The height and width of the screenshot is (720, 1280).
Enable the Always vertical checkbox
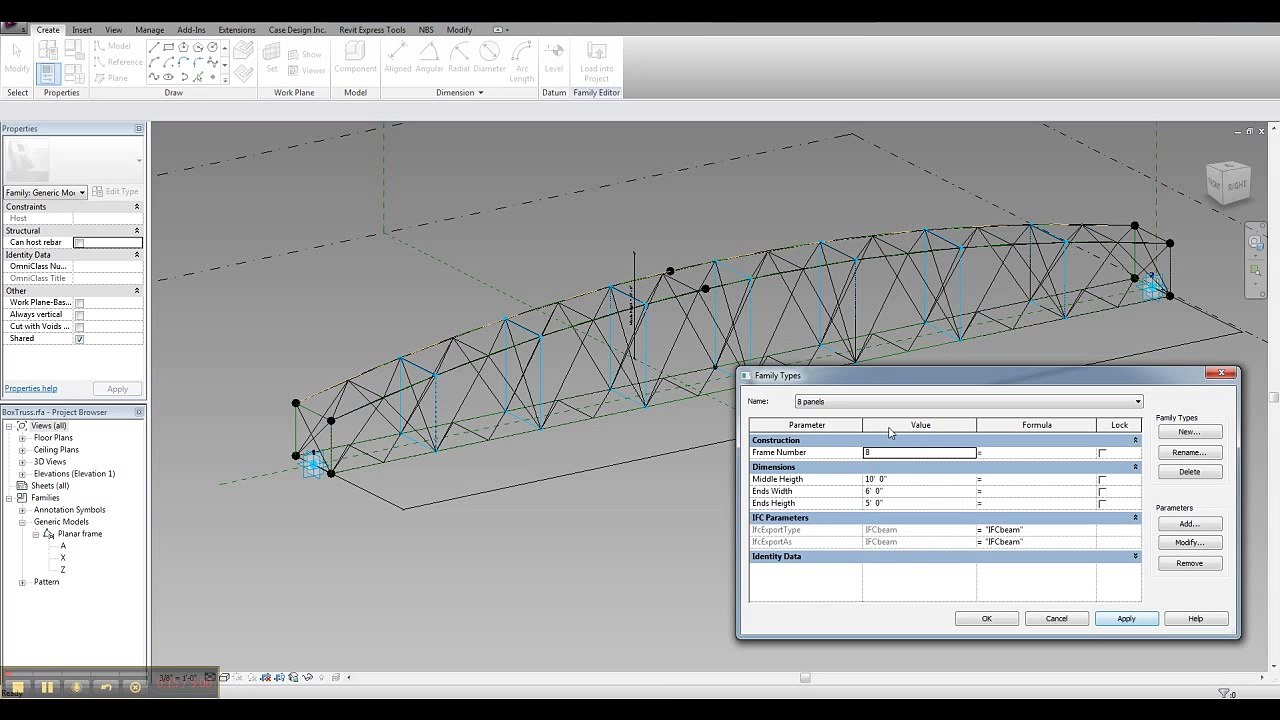click(x=79, y=315)
